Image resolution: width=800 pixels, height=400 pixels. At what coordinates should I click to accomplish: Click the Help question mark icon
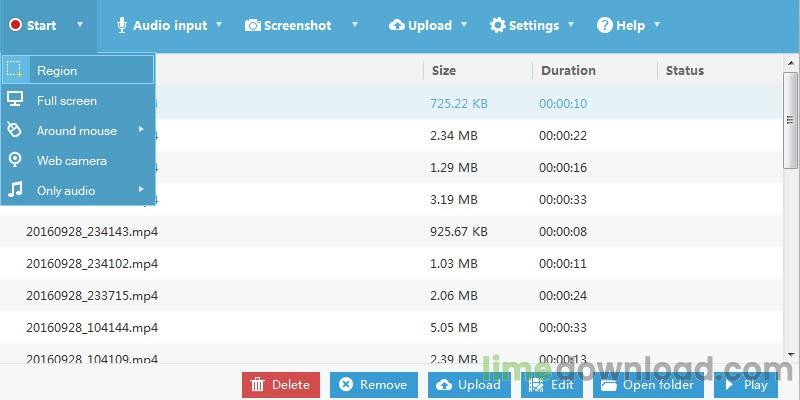coord(604,26)
